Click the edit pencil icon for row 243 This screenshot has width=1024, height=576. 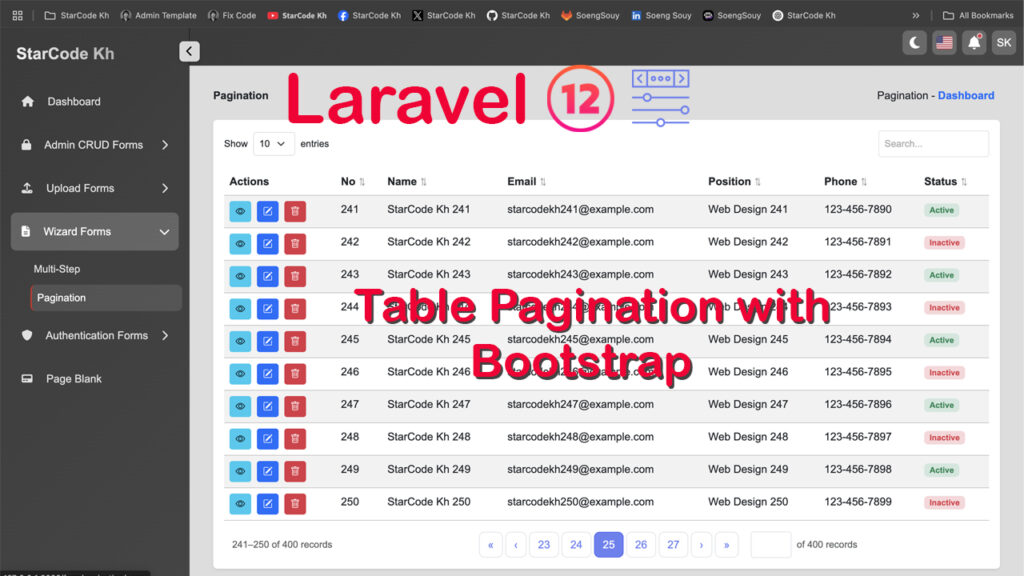click(267, 276)
